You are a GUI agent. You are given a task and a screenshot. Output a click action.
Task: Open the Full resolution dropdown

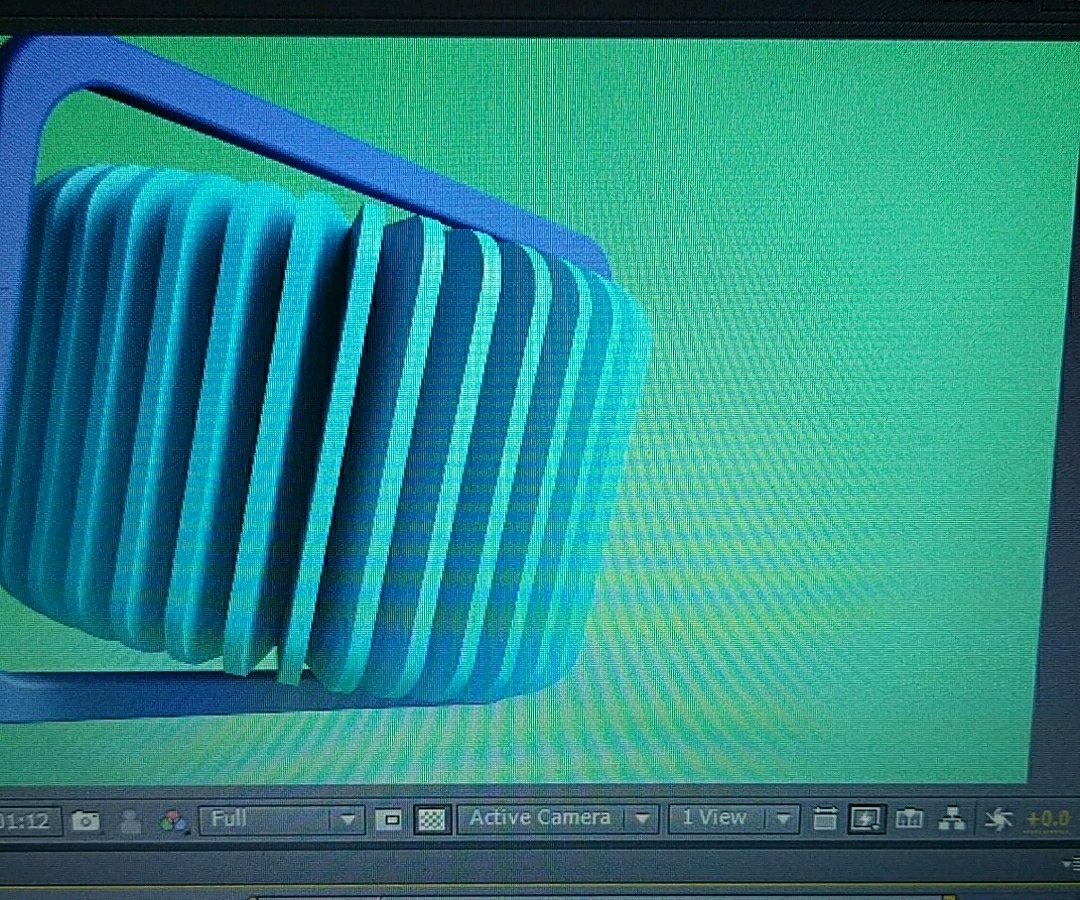[x=281, y=819]
